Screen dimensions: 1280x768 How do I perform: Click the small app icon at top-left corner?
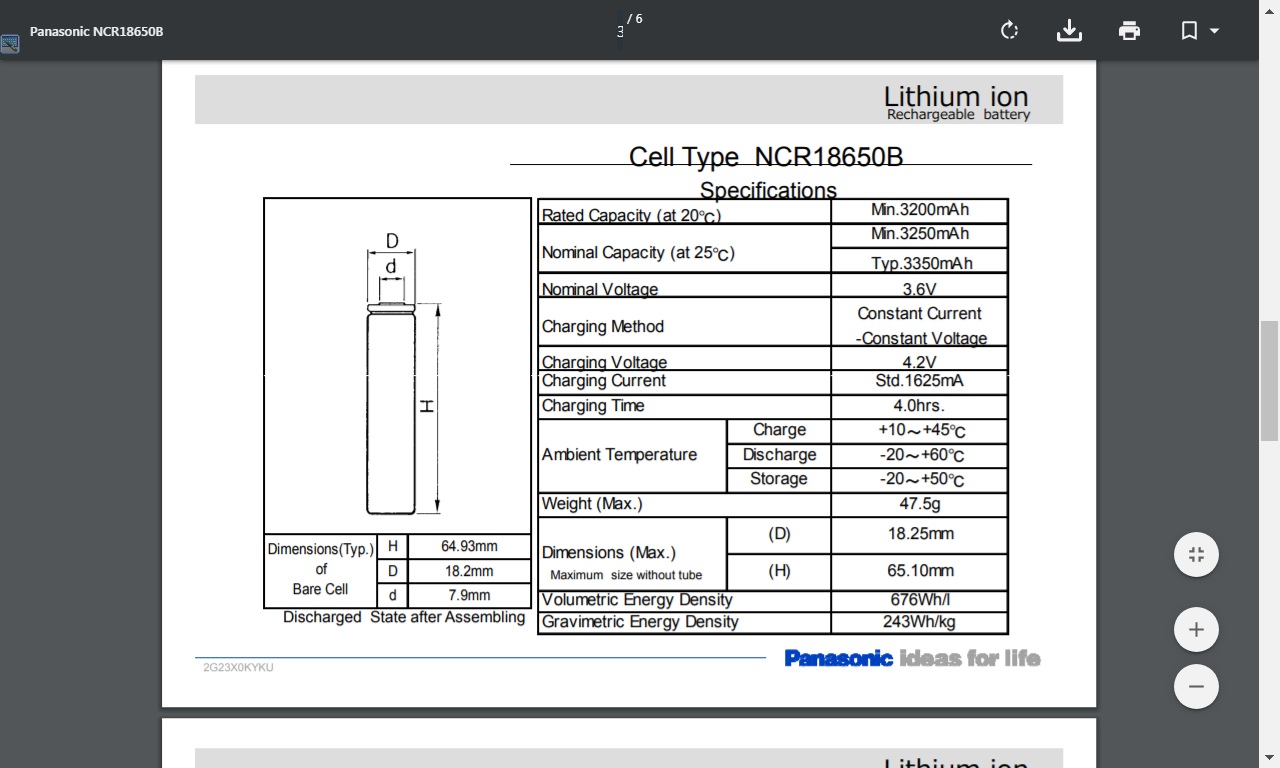pos(10,44)
